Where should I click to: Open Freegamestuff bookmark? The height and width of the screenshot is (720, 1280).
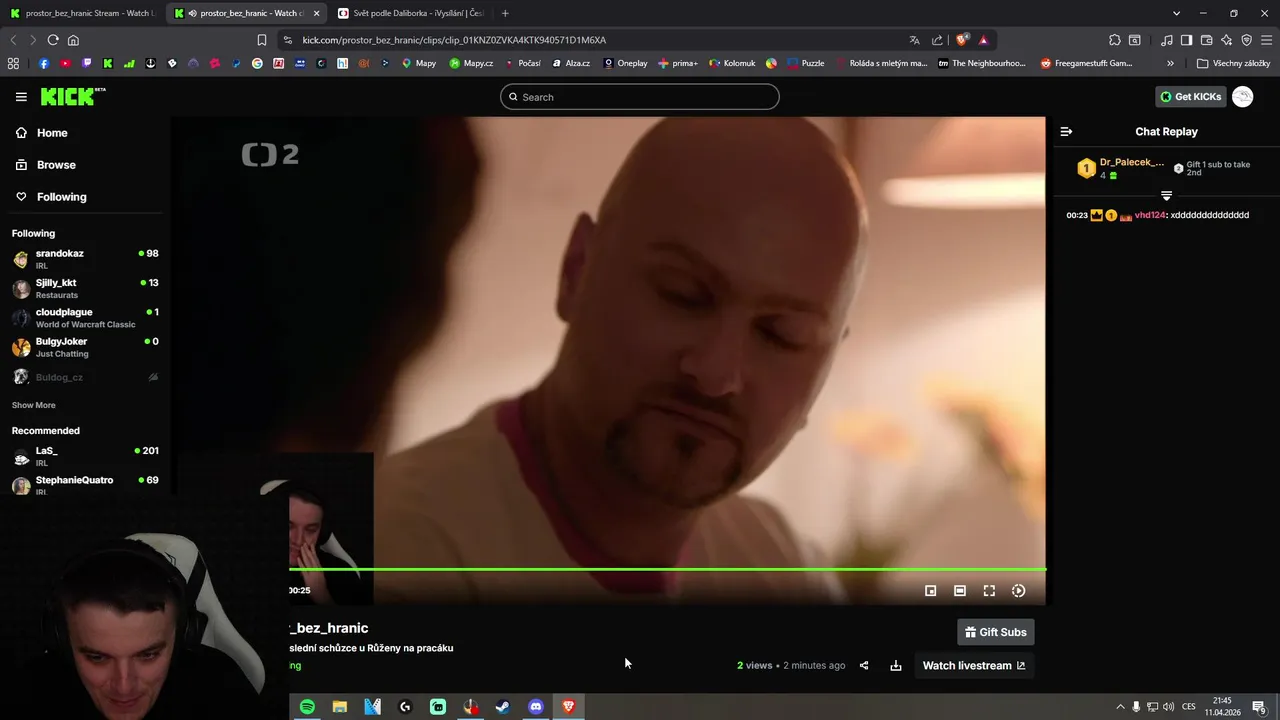click(1086, 63)
